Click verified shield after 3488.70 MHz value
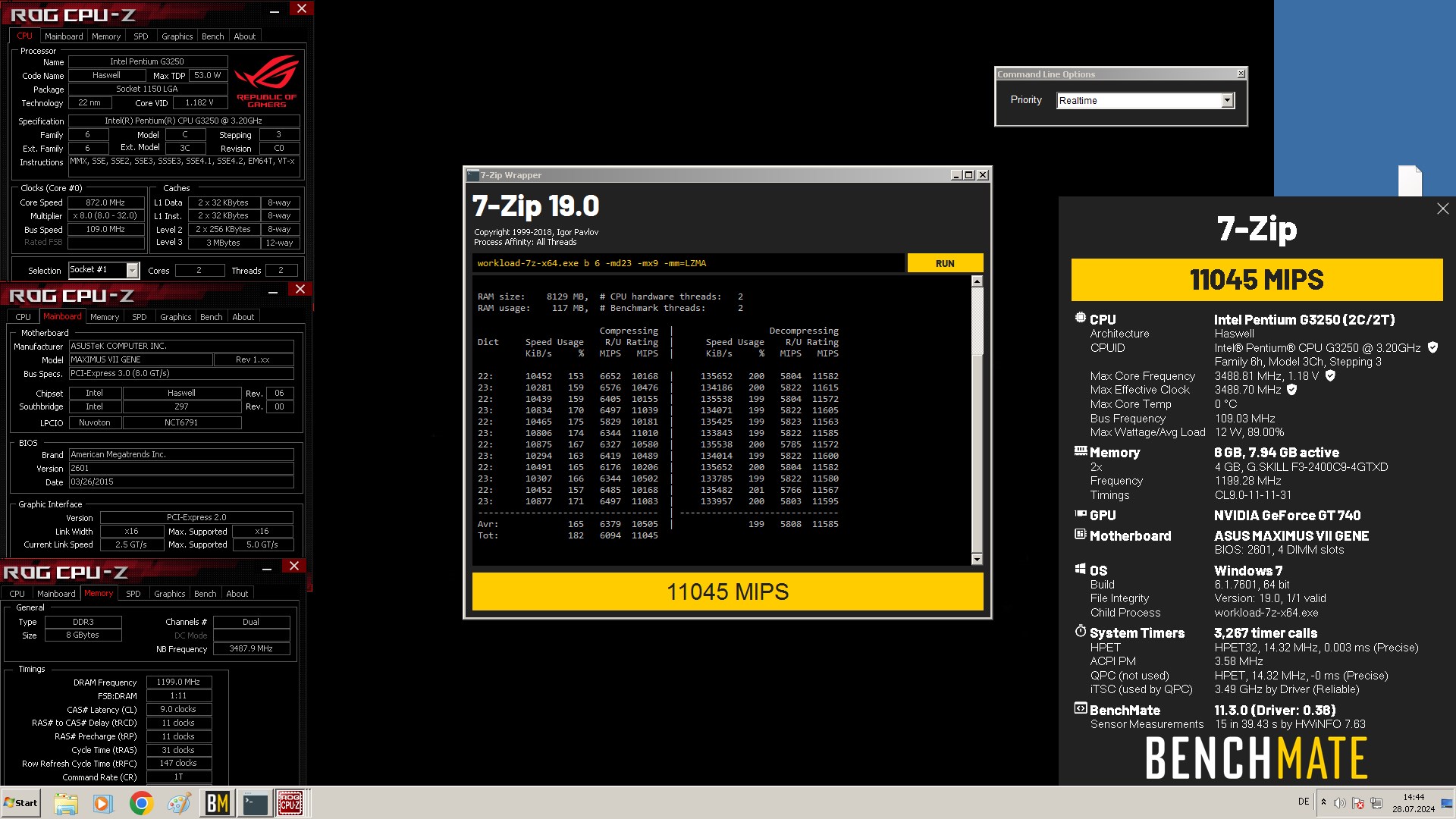Viewport: 1456px width, 819px height. (1292, 389)
